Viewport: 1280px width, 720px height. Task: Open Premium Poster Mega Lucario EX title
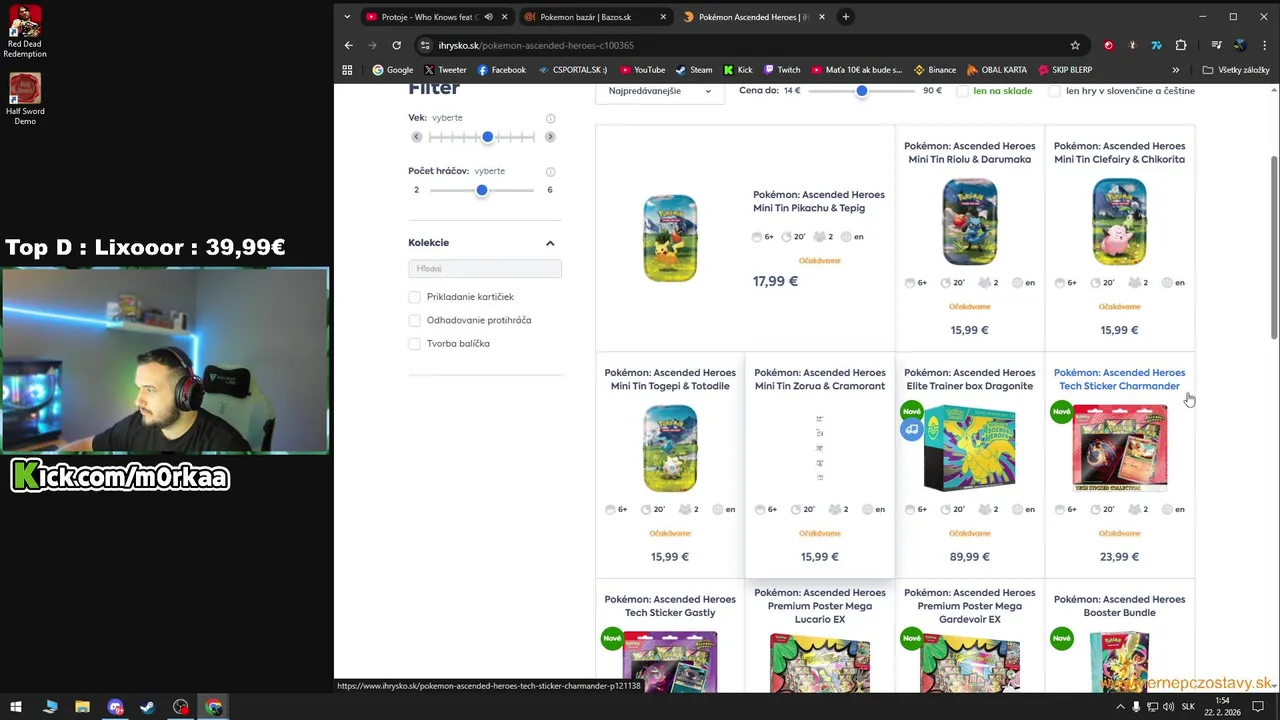(x=819, y=606)
